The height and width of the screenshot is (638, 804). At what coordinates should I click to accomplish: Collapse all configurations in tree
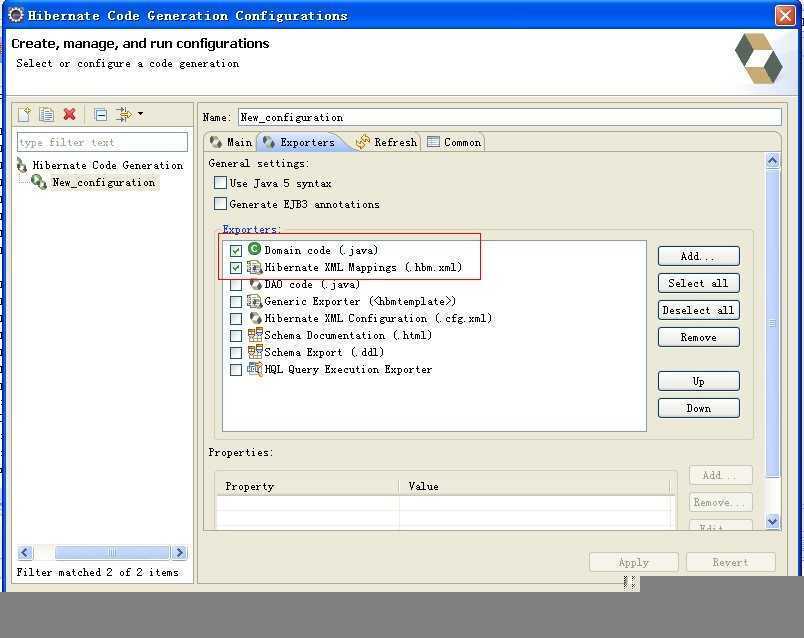pos(101,114)
